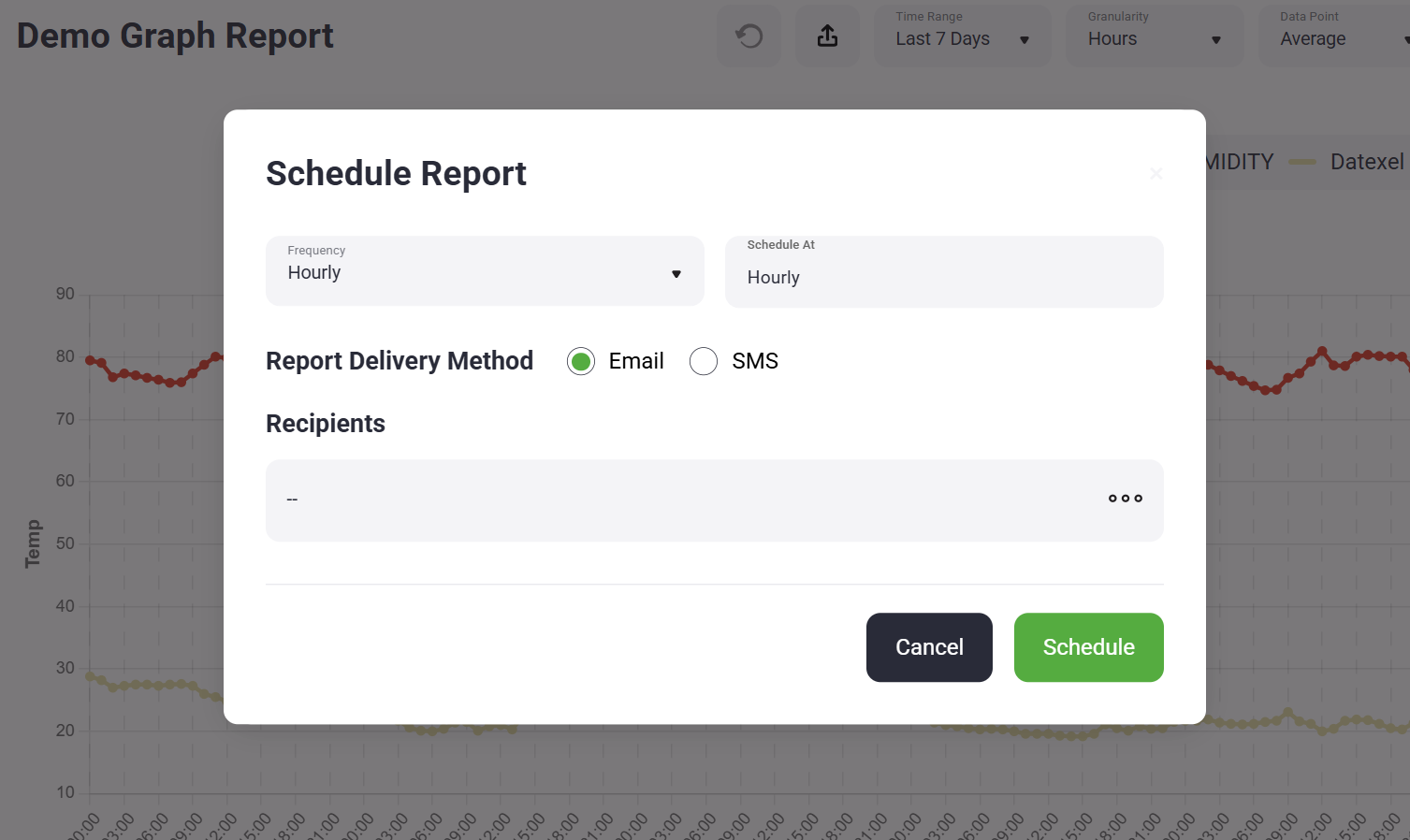The width and height of the screenshot is (1410, 840).
Task: Click the Demo Graph Report title
Action: pos(175,36)
